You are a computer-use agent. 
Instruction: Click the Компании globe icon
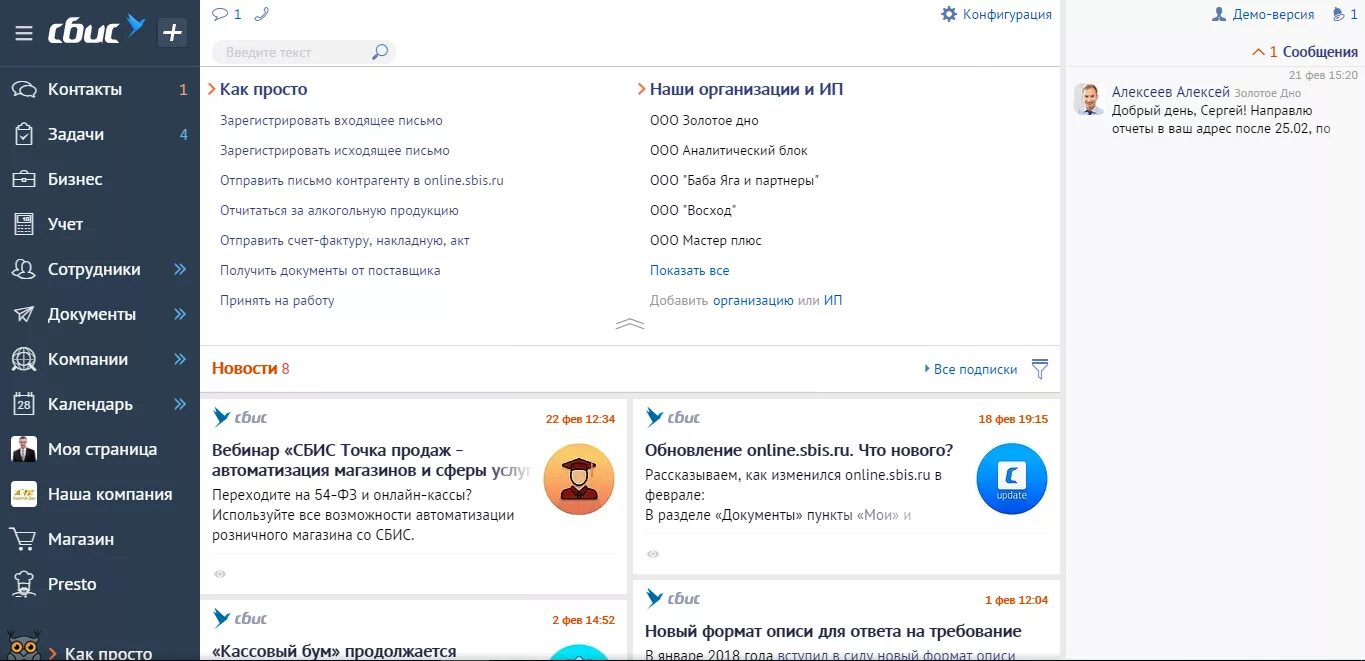[24, 359]
